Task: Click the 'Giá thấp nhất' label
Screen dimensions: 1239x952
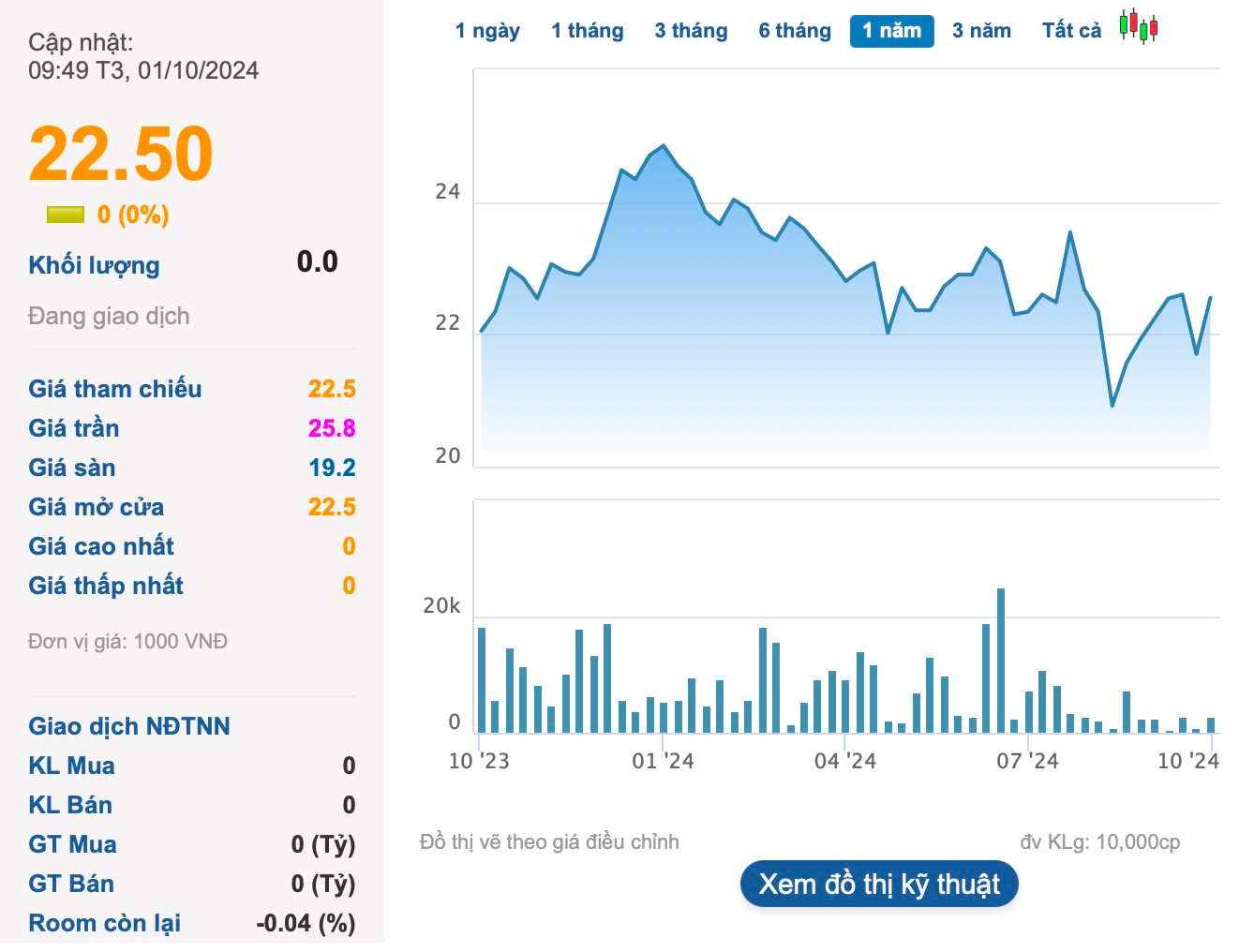Action: [x=106, y=586]
